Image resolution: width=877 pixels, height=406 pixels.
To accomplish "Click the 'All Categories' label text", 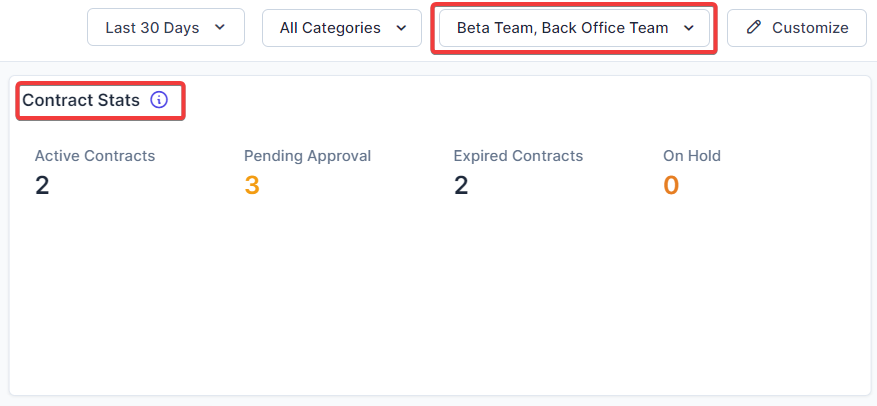I will 330,28.
